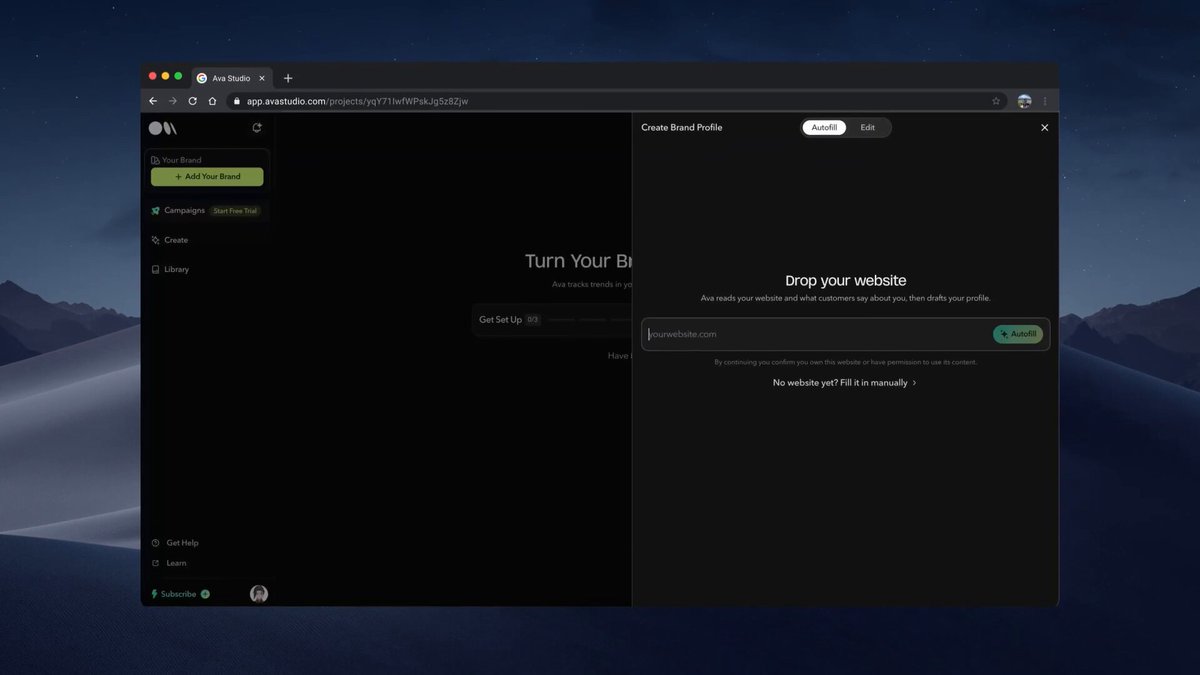The image size is (1200, 675).
Task: Click the Get Help question-mark icon
Action: tap(155, 543)
